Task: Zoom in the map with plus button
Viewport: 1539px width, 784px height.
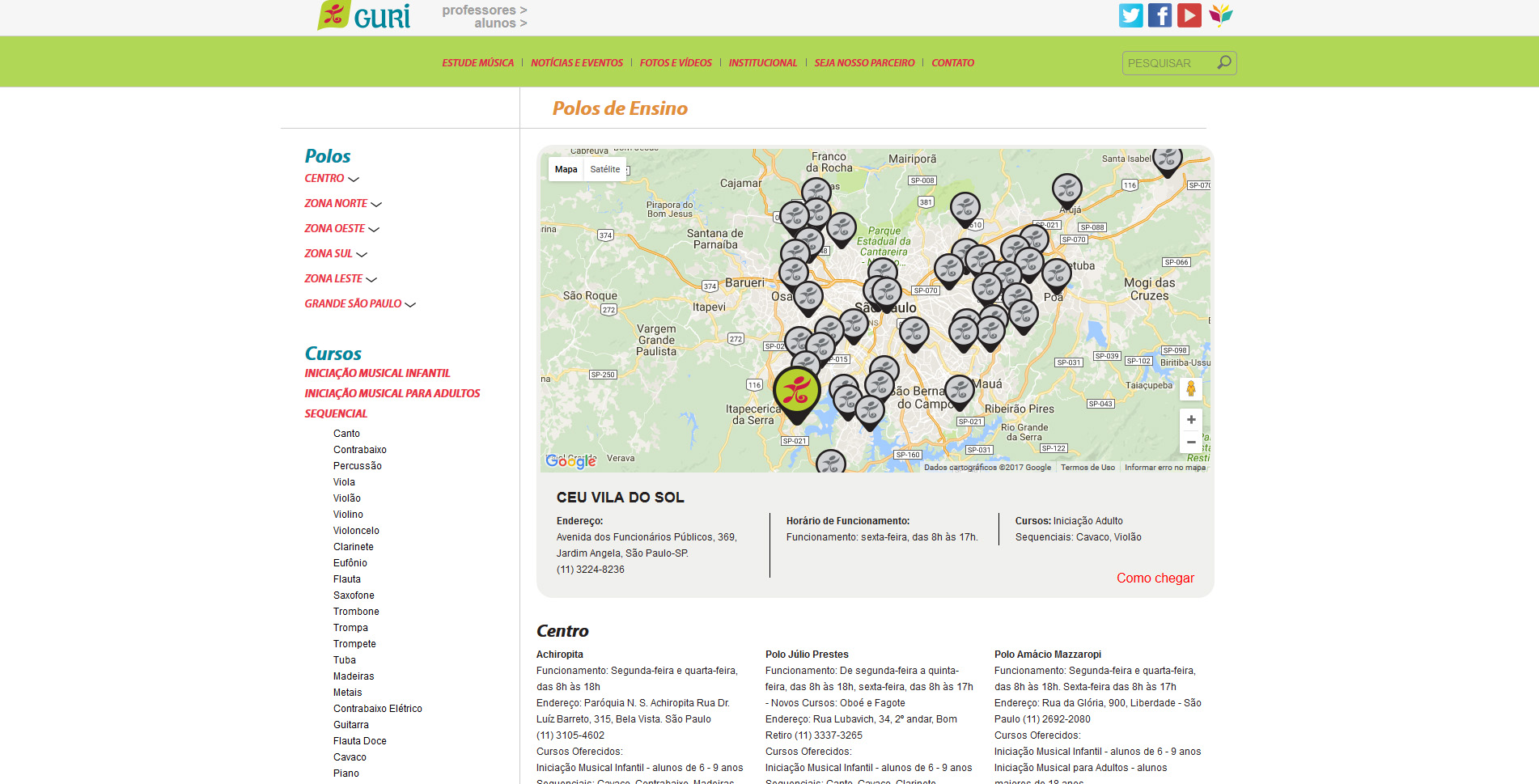Action: click(x=1190, y=419)
